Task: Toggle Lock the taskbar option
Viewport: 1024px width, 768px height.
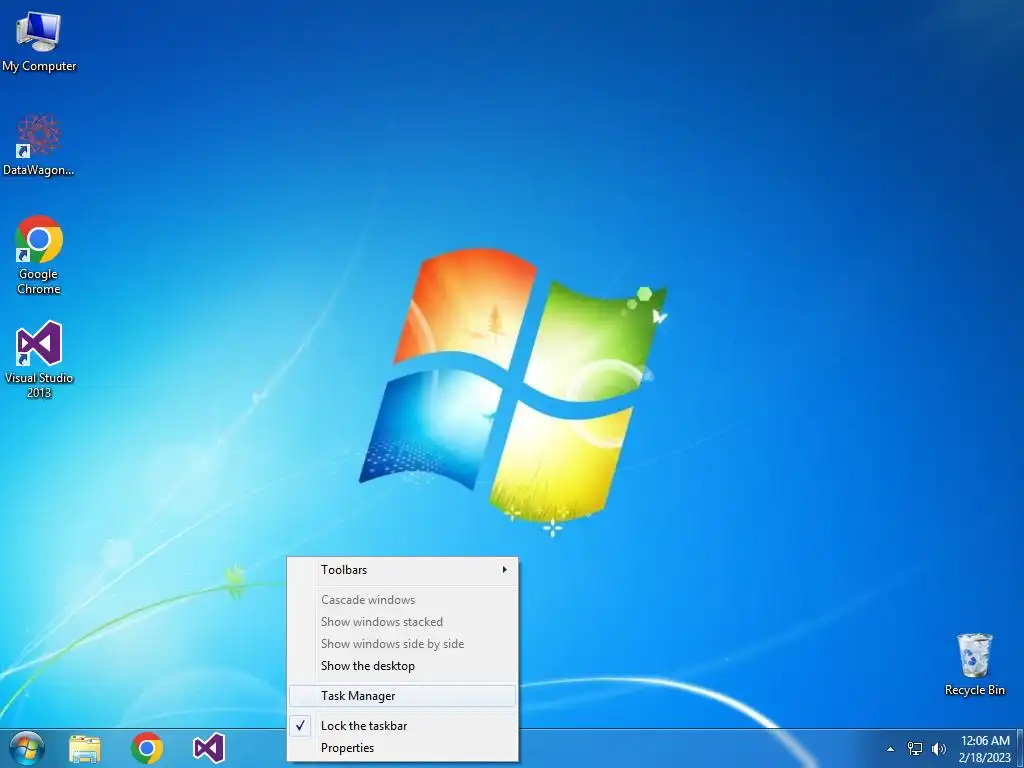Action: pos(402,726)
